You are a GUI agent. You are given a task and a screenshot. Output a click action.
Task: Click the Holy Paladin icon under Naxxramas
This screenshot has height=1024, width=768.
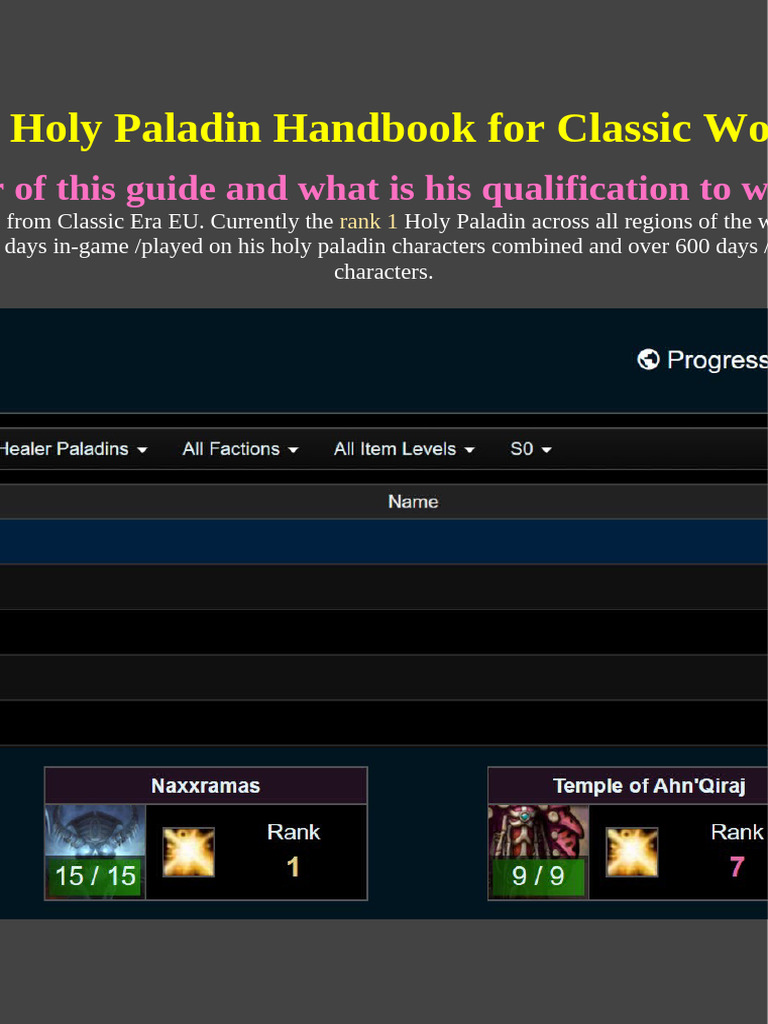[x=188, y=852]
